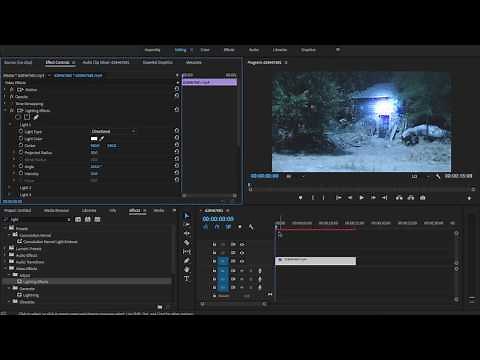The height and width of the screenshot is (360, 480).
Task: Toggle animation stopwatch for Light Type
Action: click(x=21, y=132)
